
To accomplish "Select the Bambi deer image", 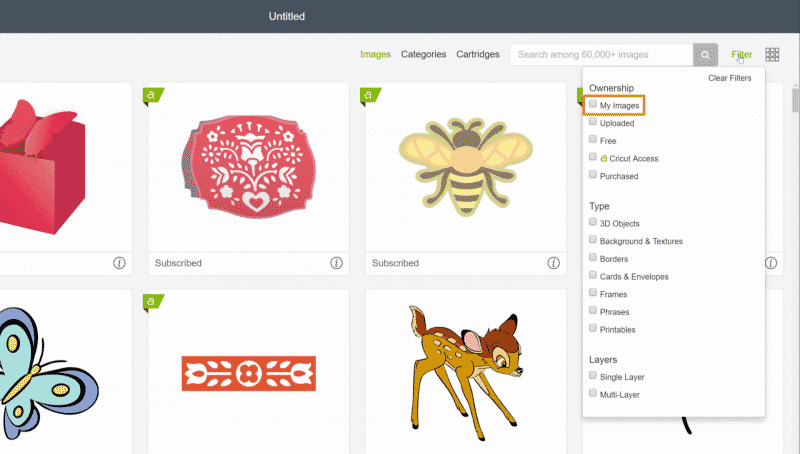I will pyautogui.click(x=465, y=372).
